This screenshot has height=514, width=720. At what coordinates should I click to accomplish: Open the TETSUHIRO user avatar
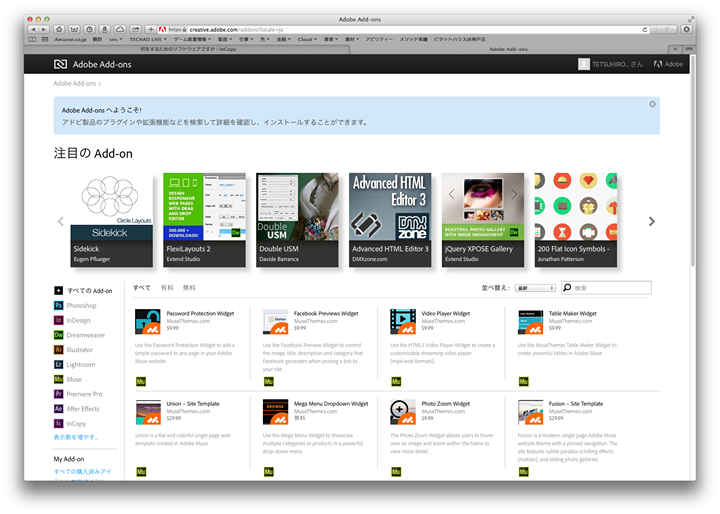click(x=584, y=64)
